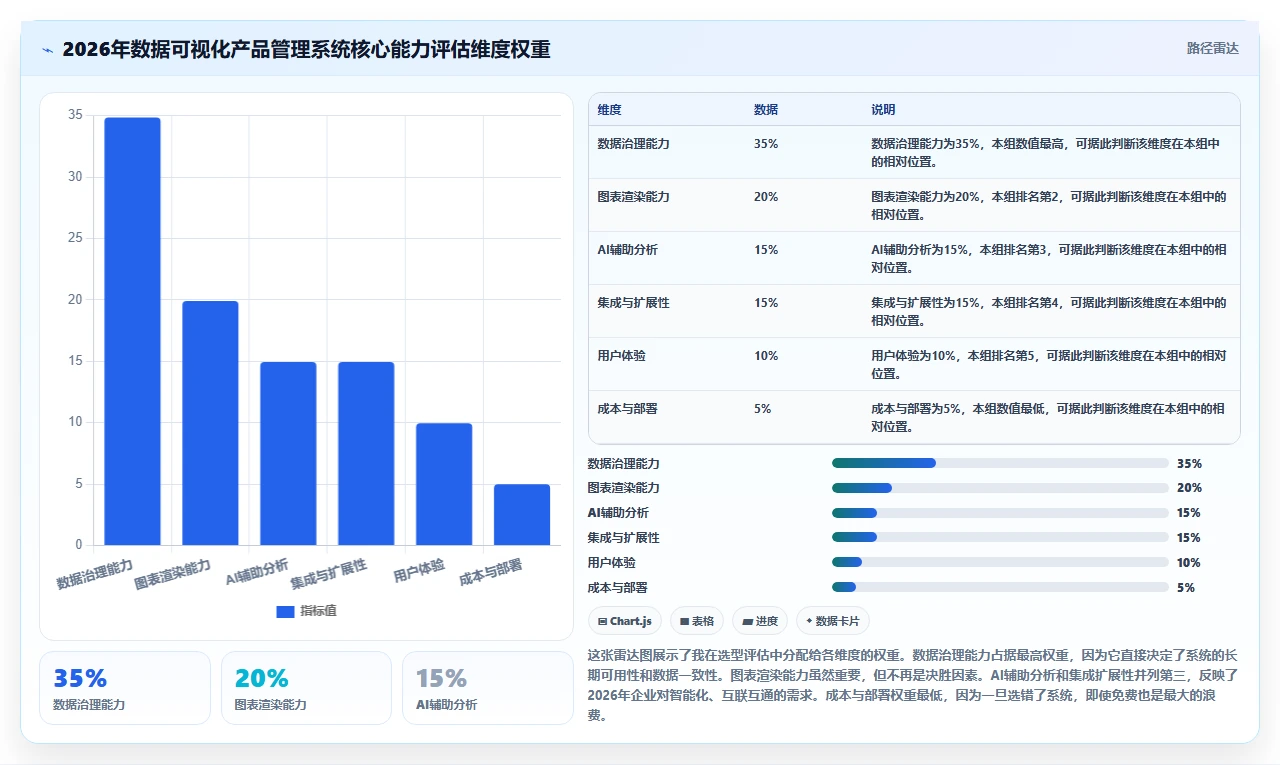
Task: Click the 5% value in the table
Action: (762, 409)
